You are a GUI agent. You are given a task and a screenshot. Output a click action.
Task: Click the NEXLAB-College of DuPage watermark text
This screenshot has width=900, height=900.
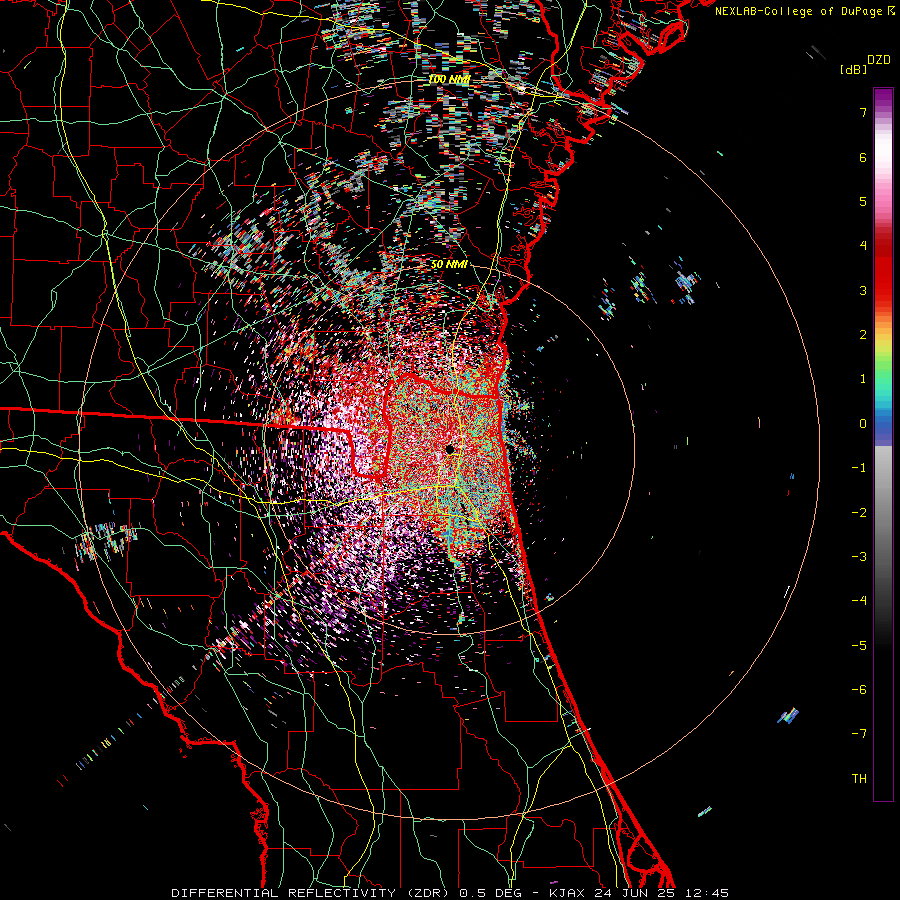click(798, 11)
